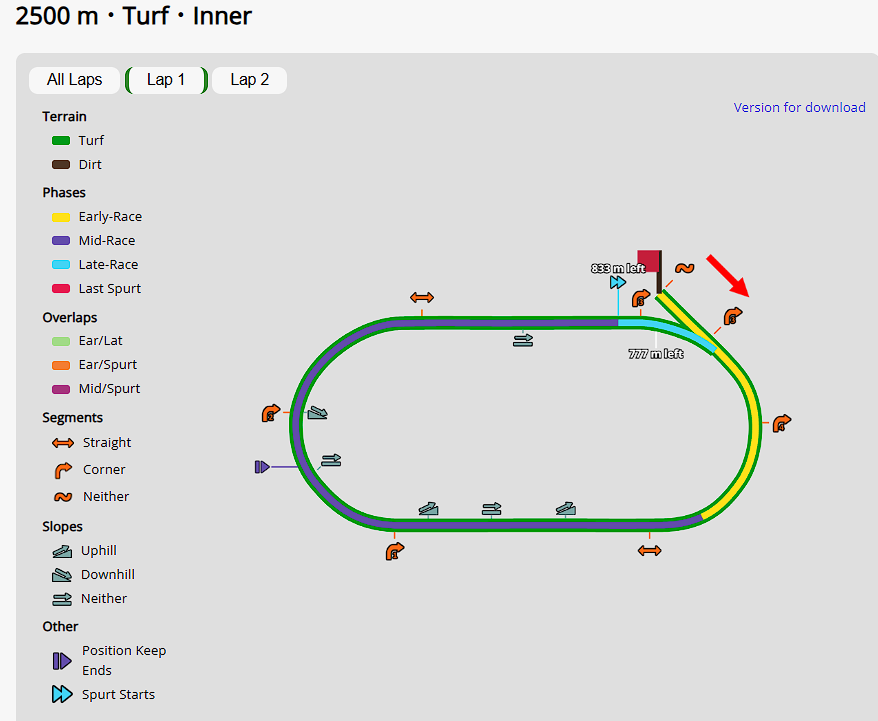Click the Neither icon in the Slopes legend
This screenshot has width=878, height=721.
[x=62, y=599]
